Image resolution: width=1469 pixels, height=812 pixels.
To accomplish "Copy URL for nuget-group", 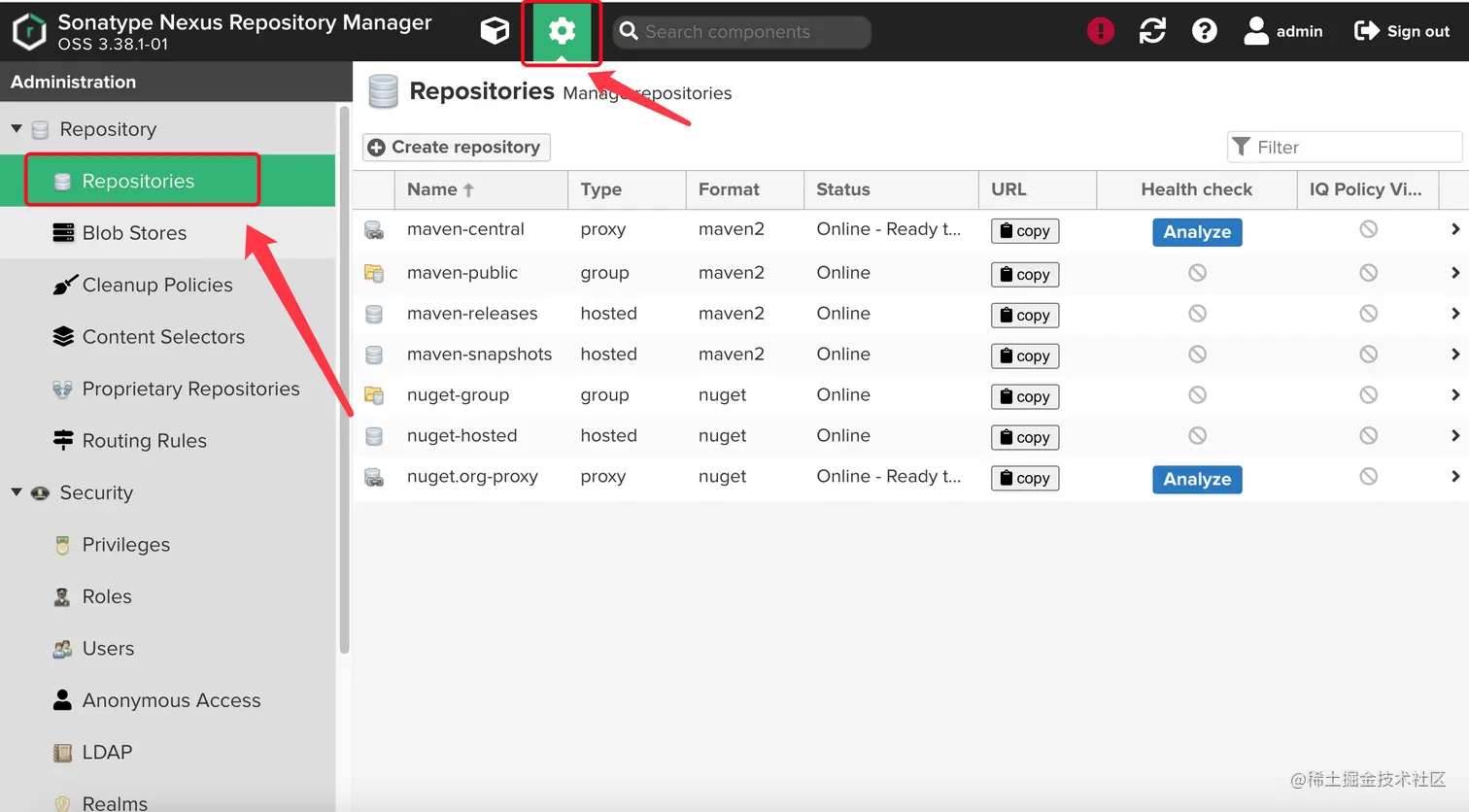I will tap(1025, 397).
